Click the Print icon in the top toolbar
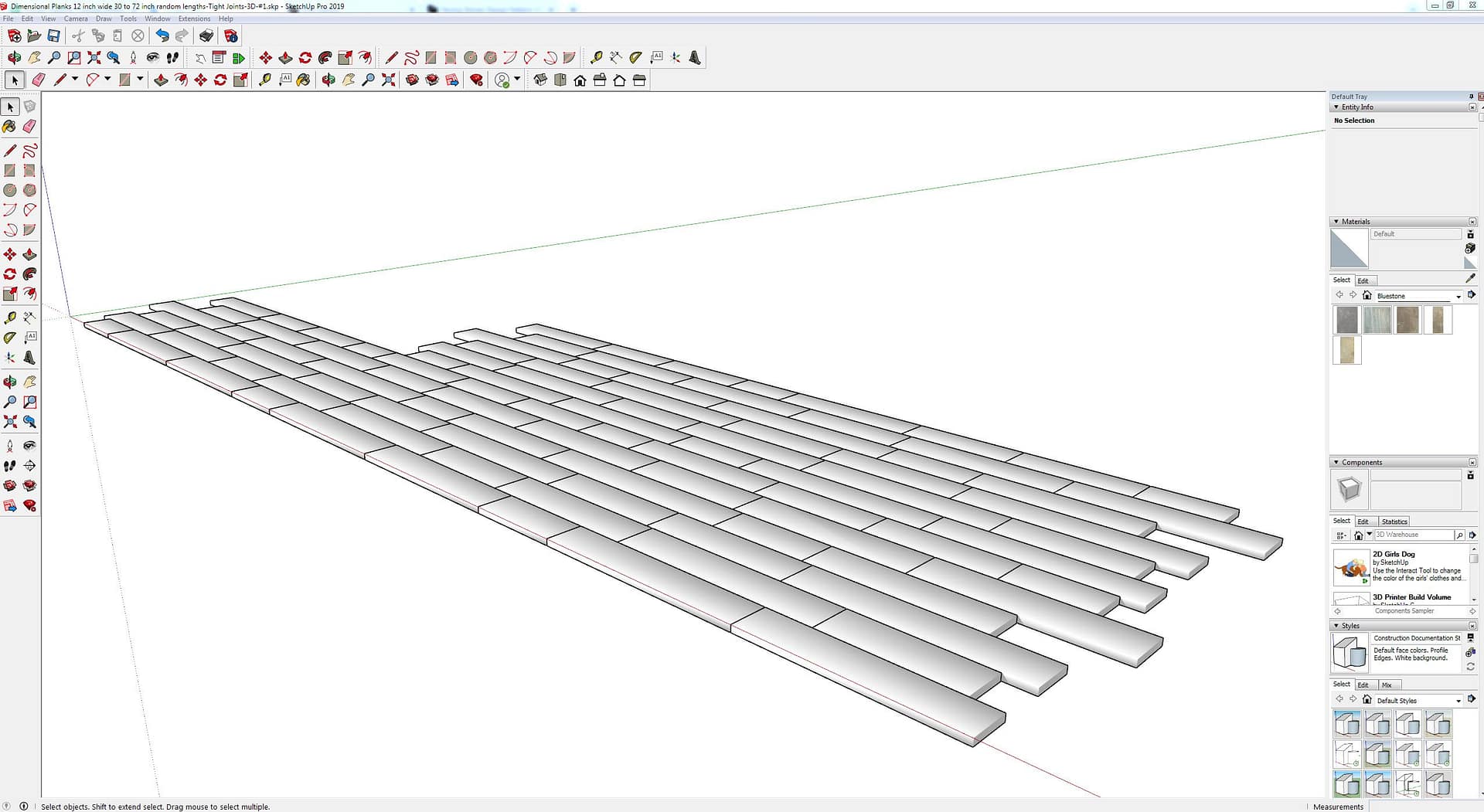1484x812 pixels. click(x=206, y=36)
